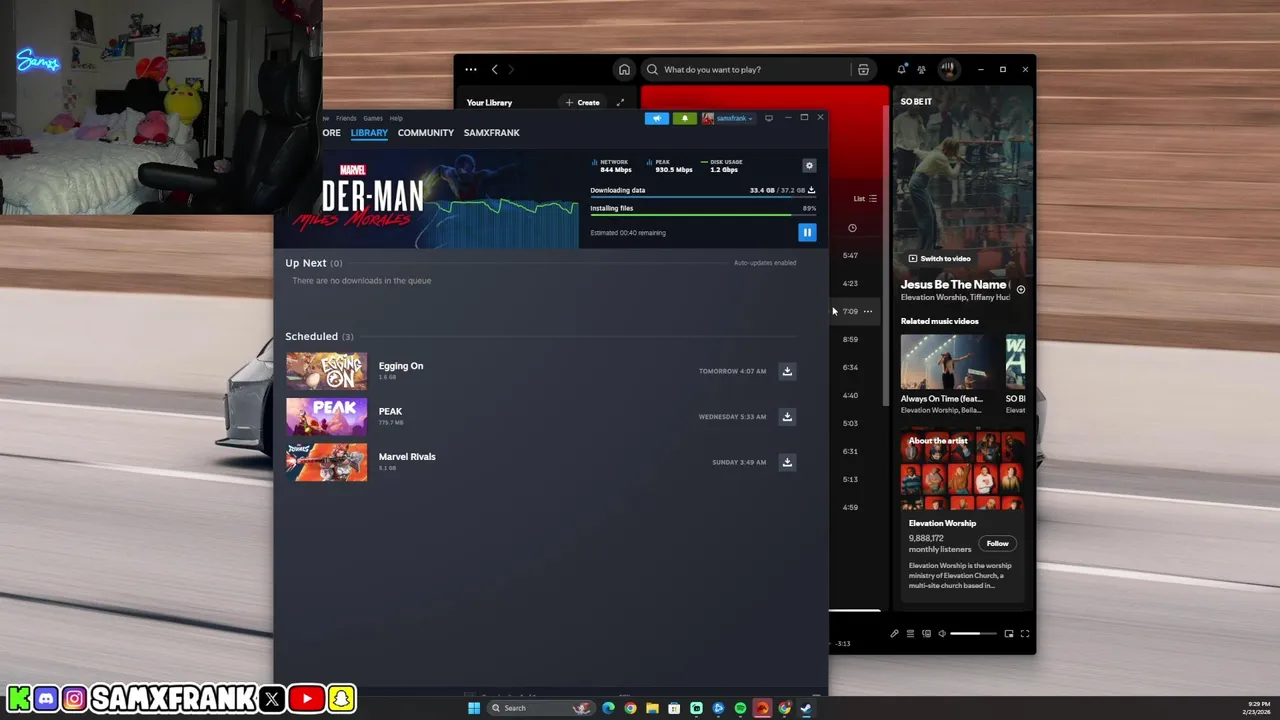Click the Egging On title text
This screenshot has height=720, width=1280.
tap(401, 366)
